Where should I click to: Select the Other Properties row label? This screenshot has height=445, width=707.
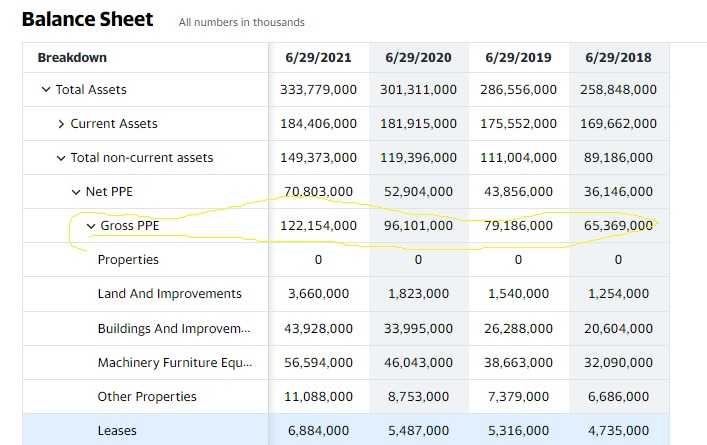tap(147, 397)
